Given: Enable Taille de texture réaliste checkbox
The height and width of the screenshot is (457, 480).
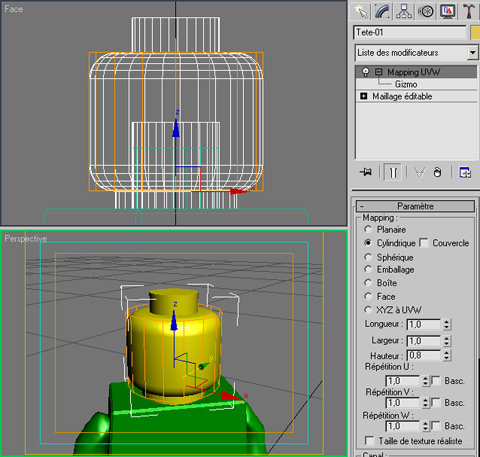Looking at the screenshot, I should click(369, 441).
